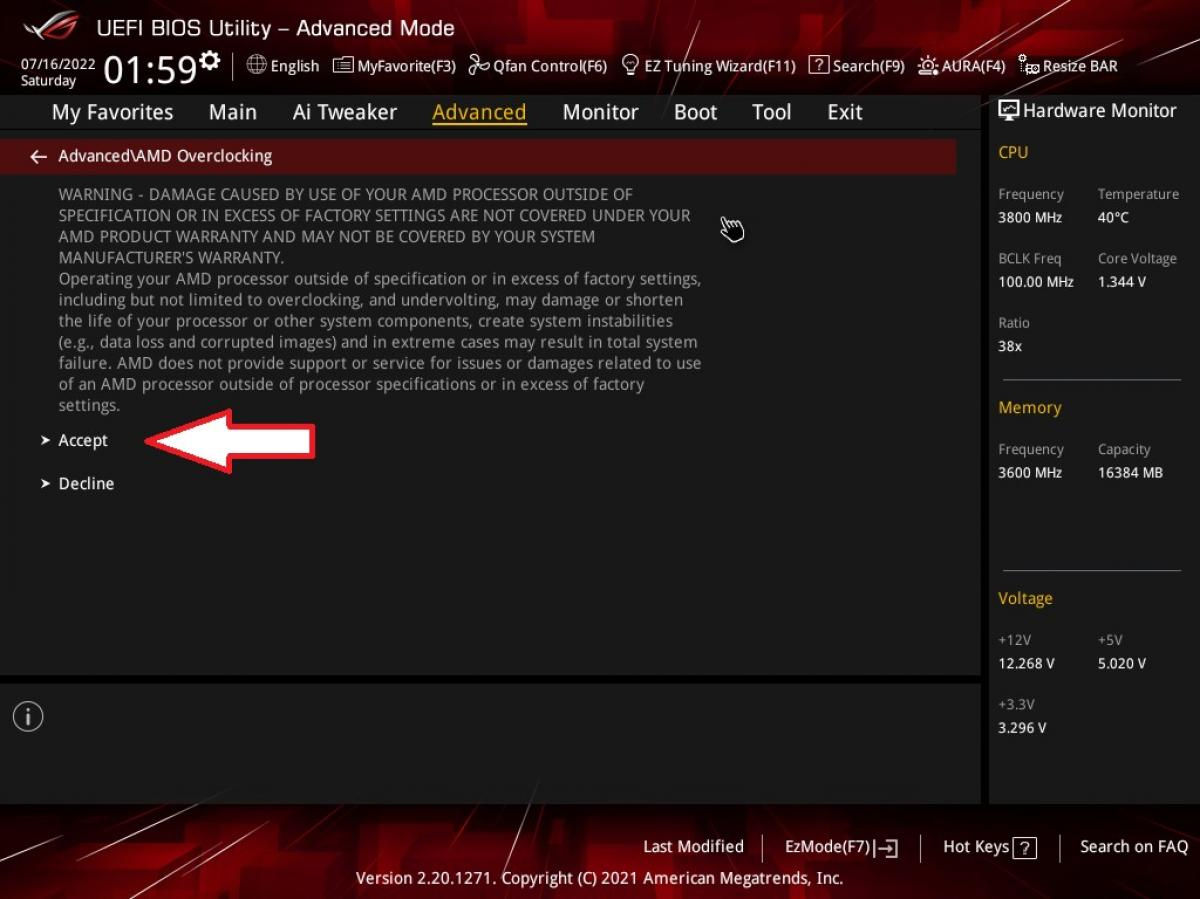Image resolution: width=1200 pixels, height=899 pixels.
Task: Click the CPU Temperature value 40°C
Action: (1113, 217)
